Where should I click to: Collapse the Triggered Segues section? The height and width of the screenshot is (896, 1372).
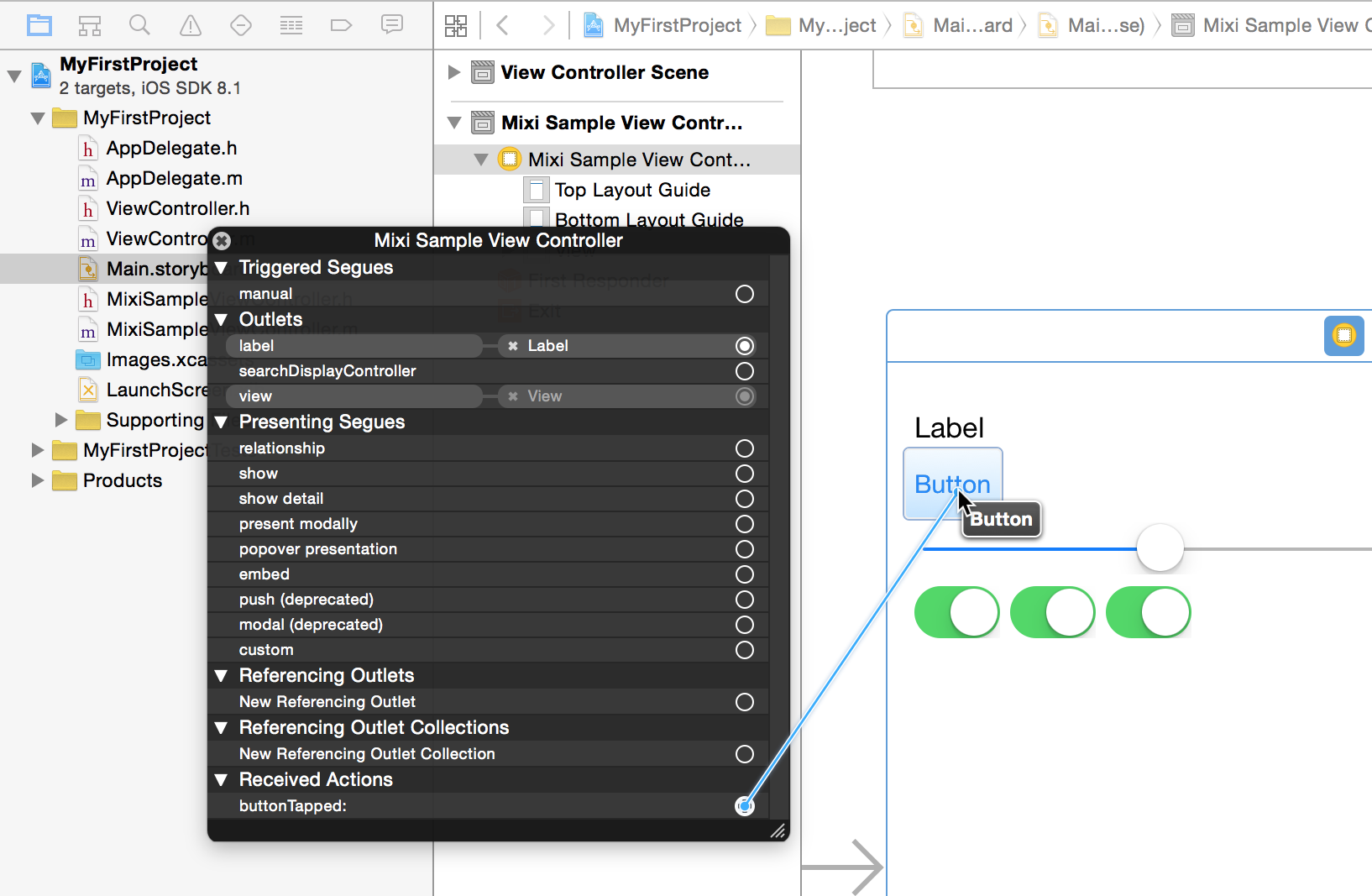(x=222, y=268)
